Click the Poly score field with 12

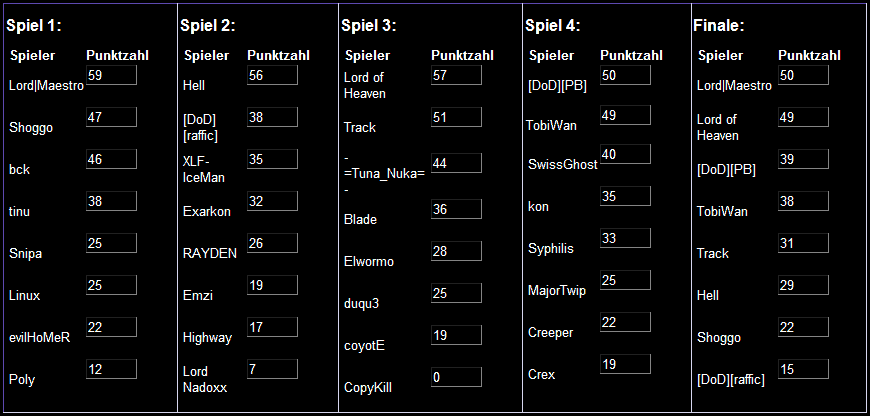click(112, 369)
